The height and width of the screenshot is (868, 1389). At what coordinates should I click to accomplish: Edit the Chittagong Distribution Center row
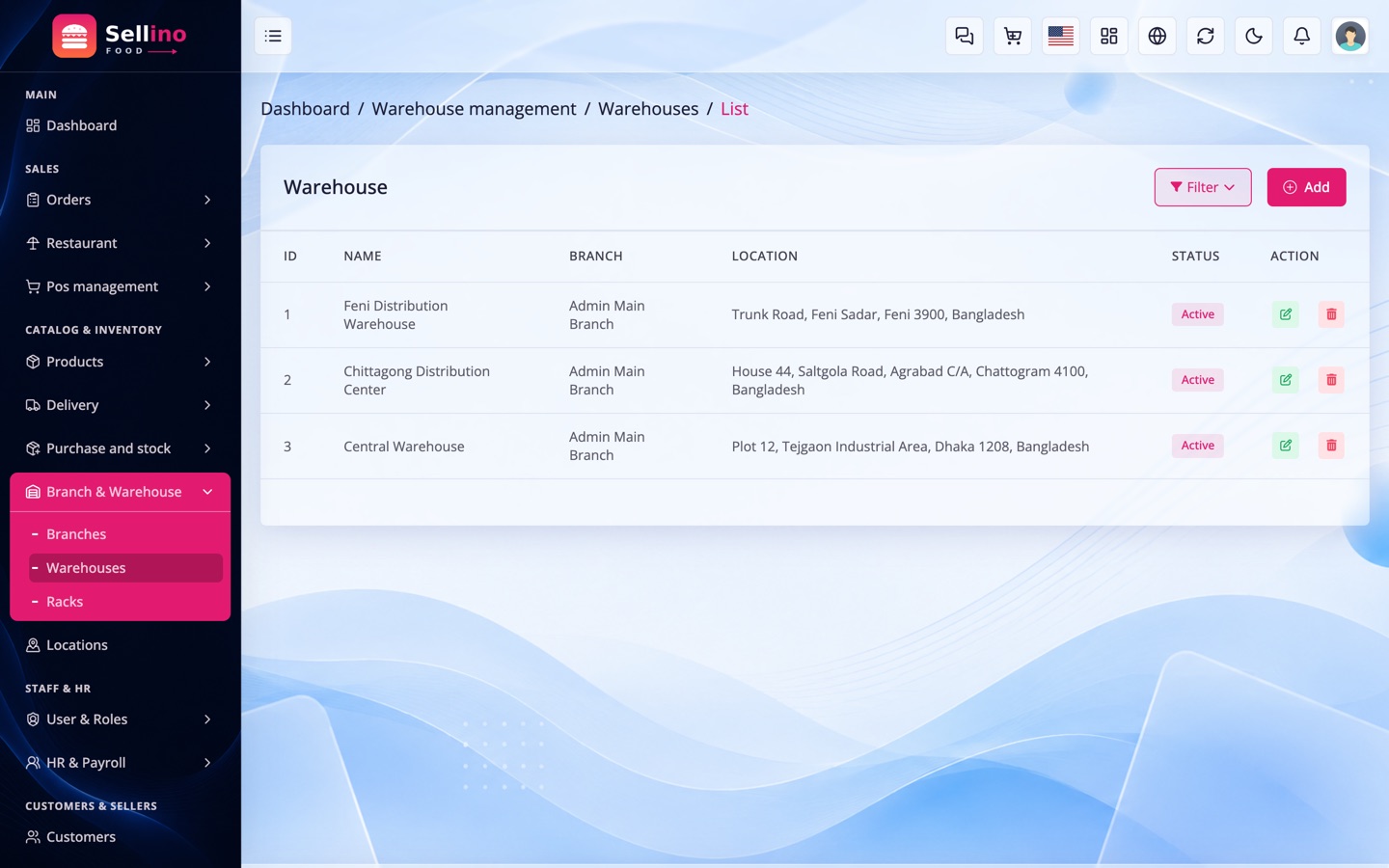1286,380
